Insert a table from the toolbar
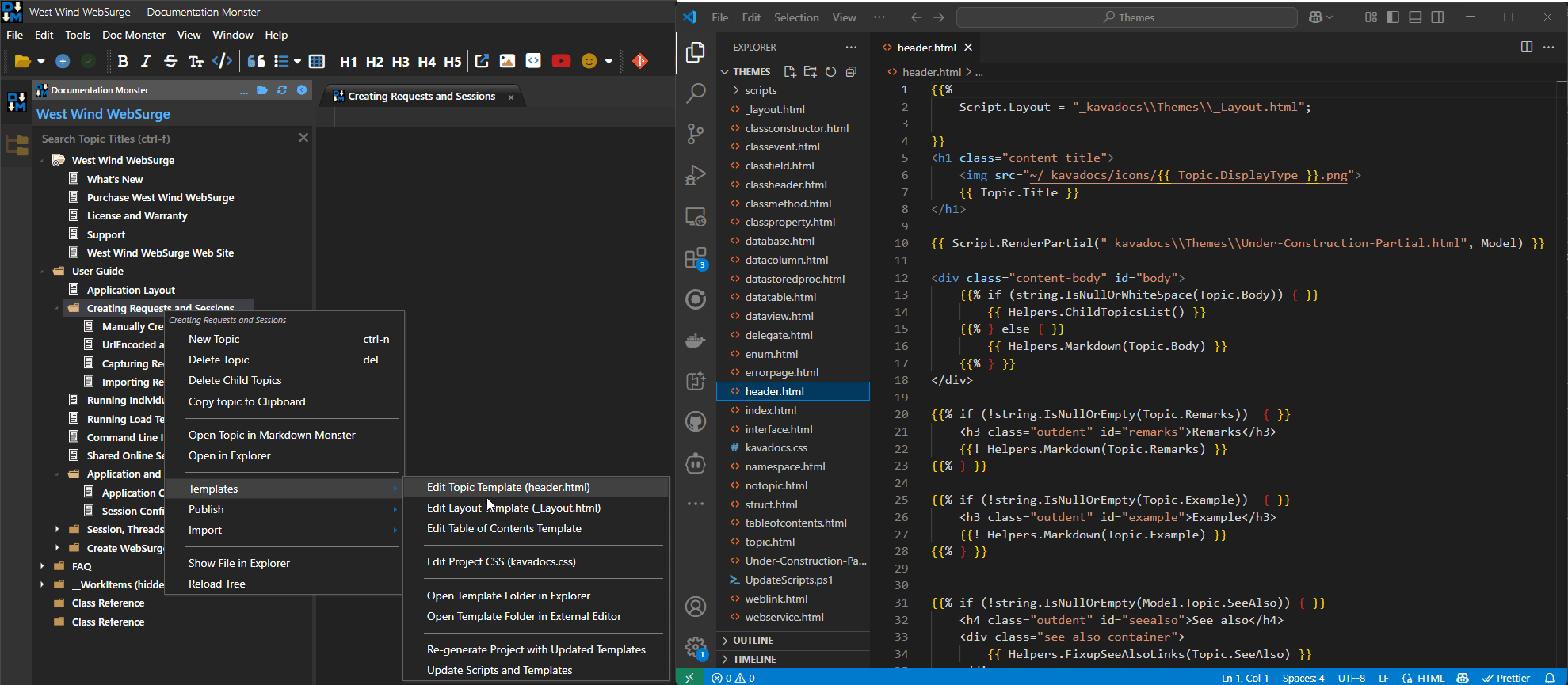The width and height of the screenshot is (1568, 685). pos(317,61)
